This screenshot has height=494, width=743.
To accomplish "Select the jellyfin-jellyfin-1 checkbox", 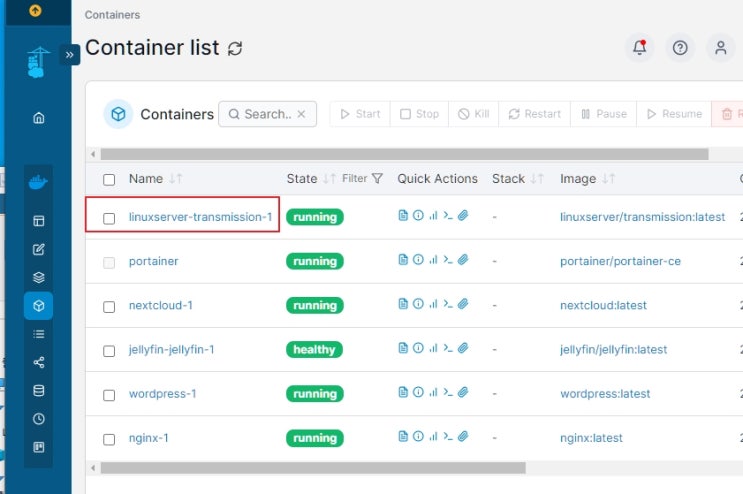I will [x=109, y=351].
